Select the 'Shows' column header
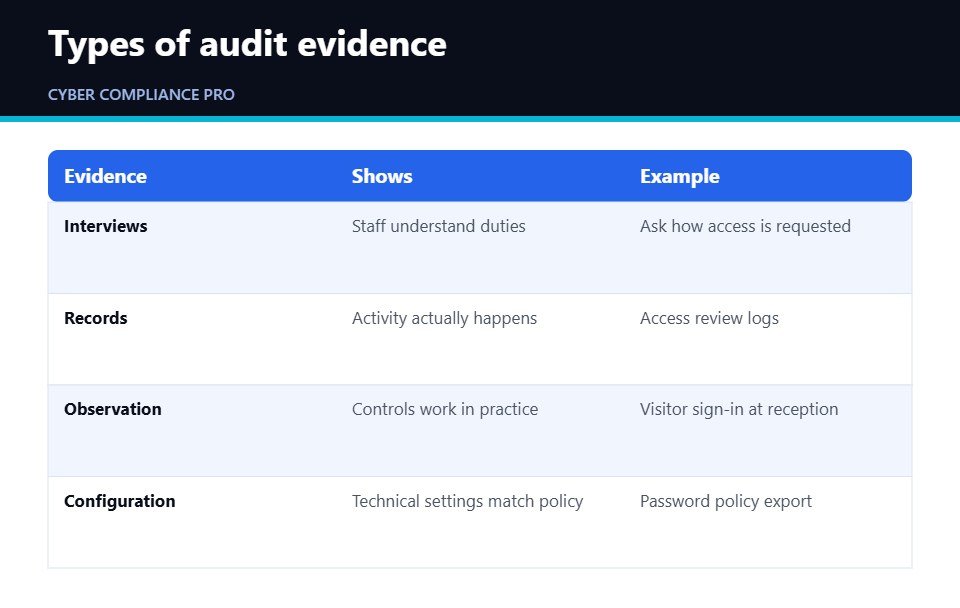Screen dimensions: 960x608 (382, 176)
